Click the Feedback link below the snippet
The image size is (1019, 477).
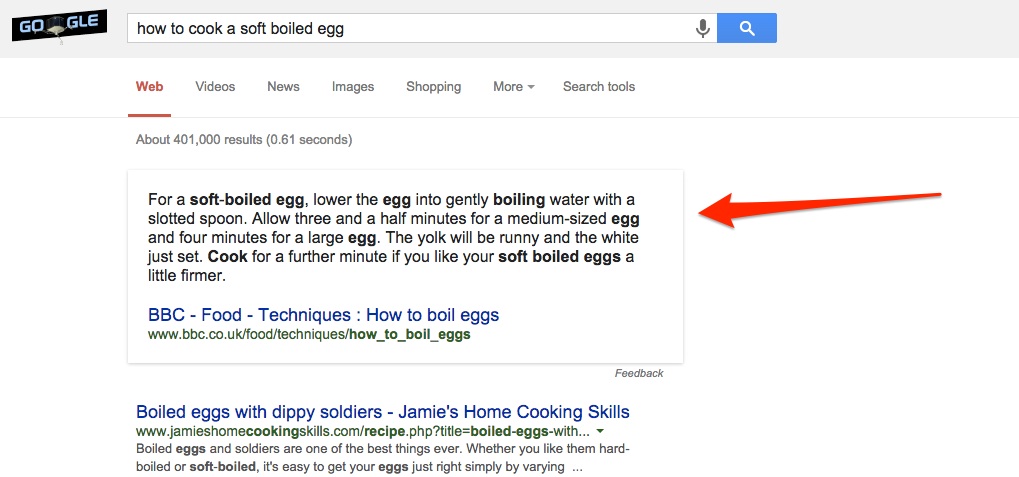[638, 373]
